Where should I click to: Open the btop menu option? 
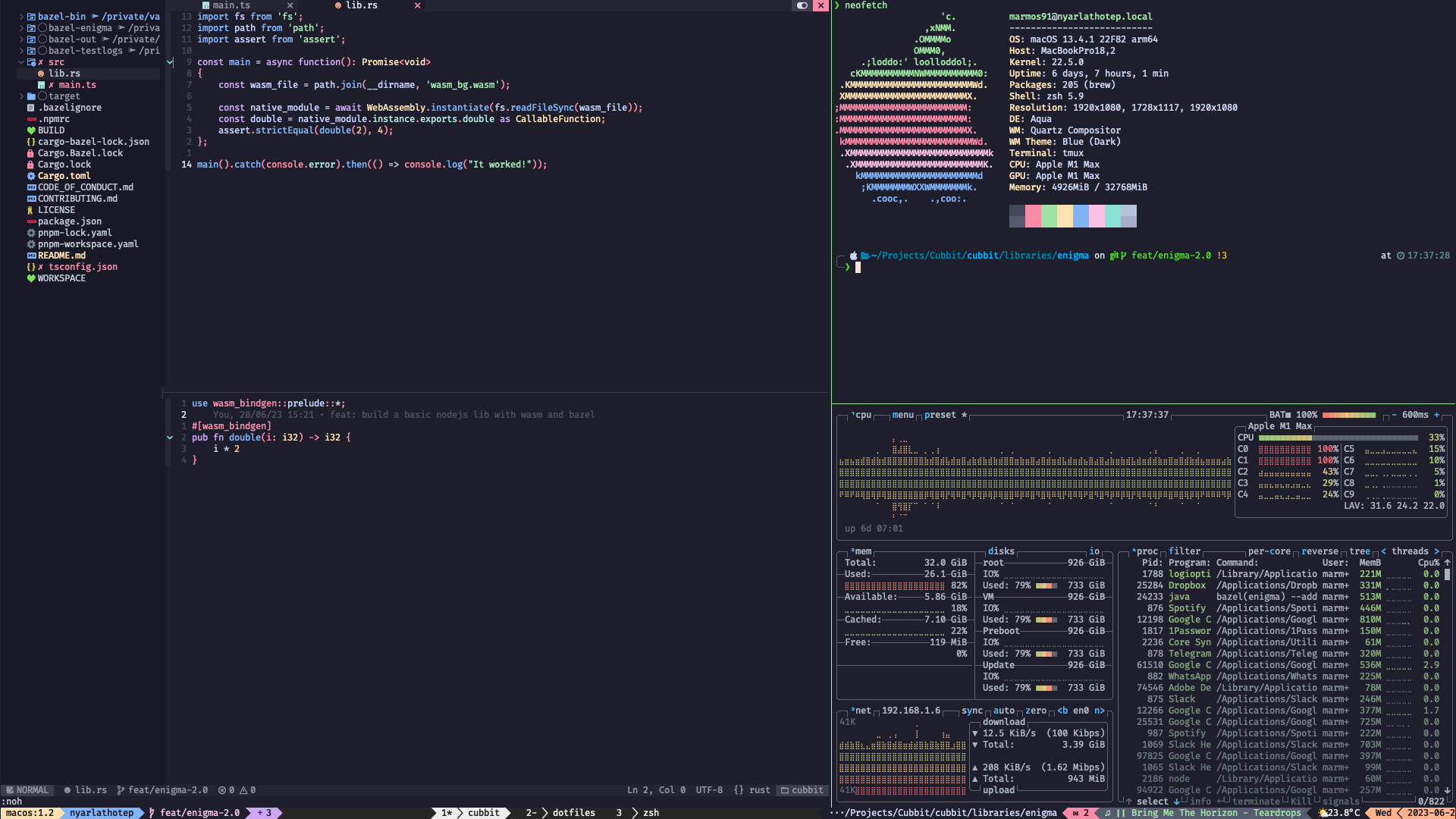pos(902,415)
